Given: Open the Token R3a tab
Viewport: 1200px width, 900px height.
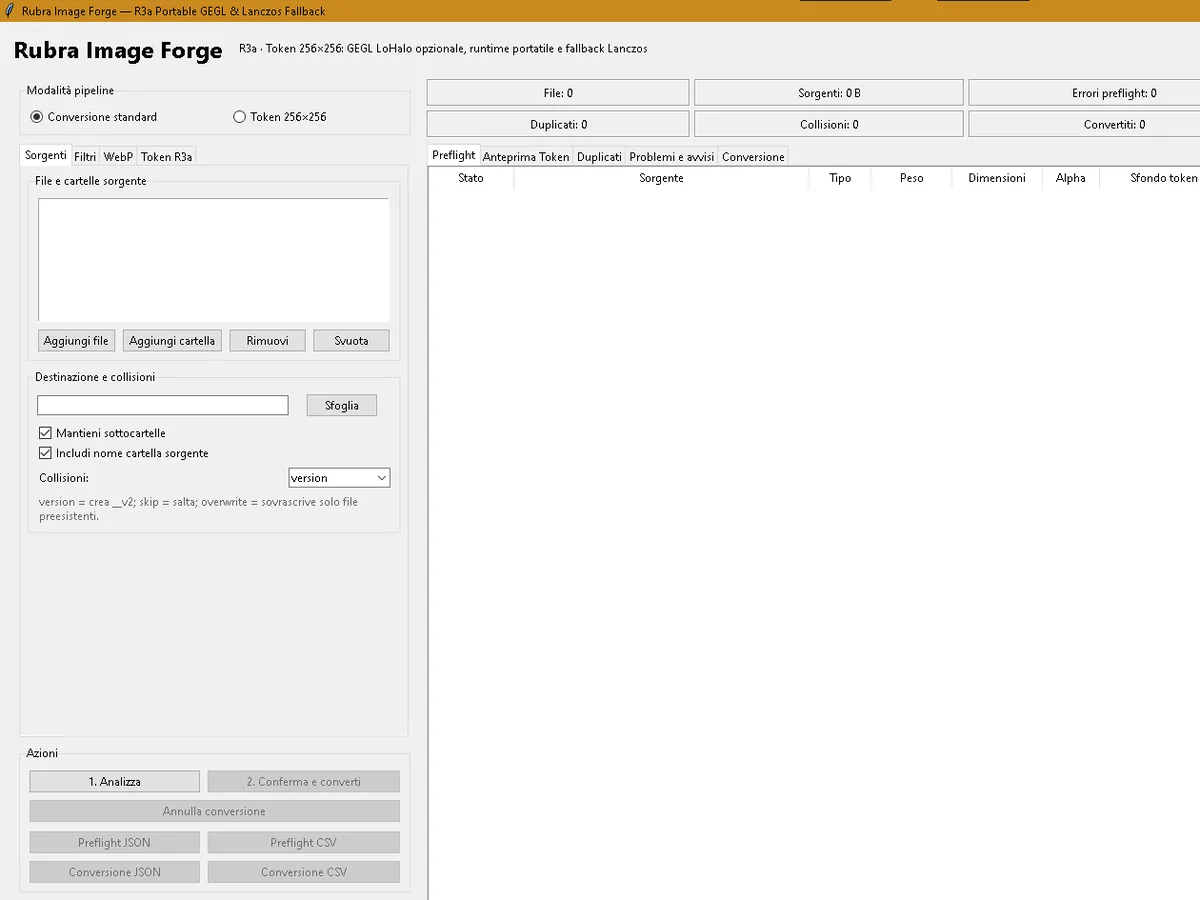Looking at the screenshot, I should 166,157.
